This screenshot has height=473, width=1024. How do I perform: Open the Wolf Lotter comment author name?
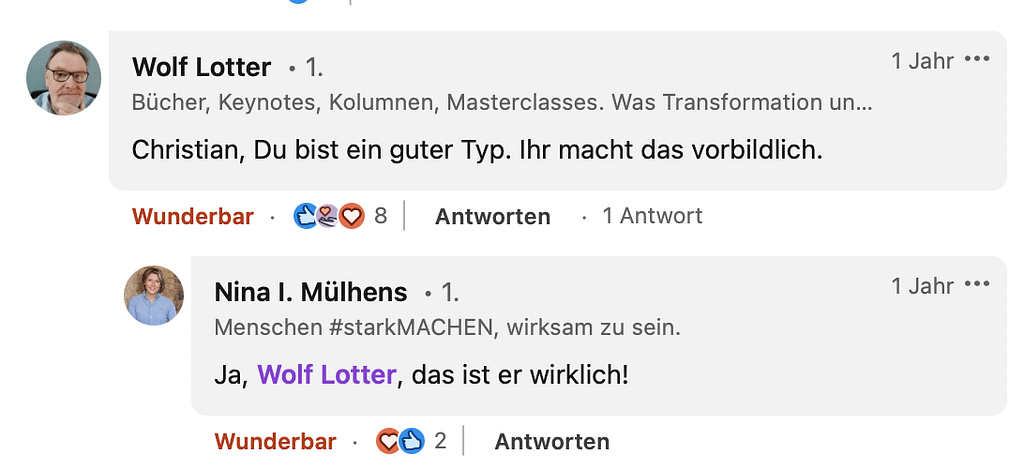point(201,67)
